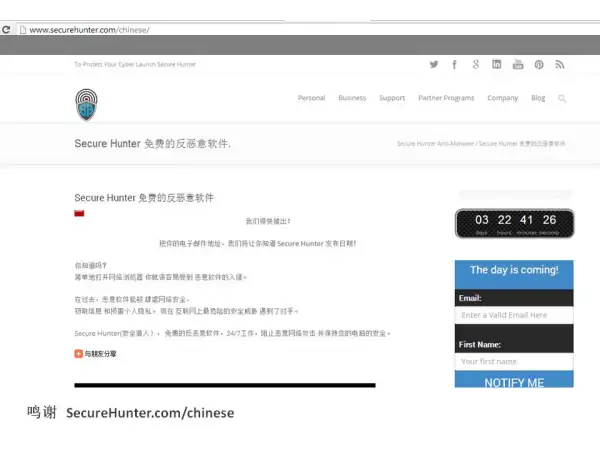The height and width of the screenshot is (450, 600).
Task: Open the Company menu item
Action: point(503,98)
